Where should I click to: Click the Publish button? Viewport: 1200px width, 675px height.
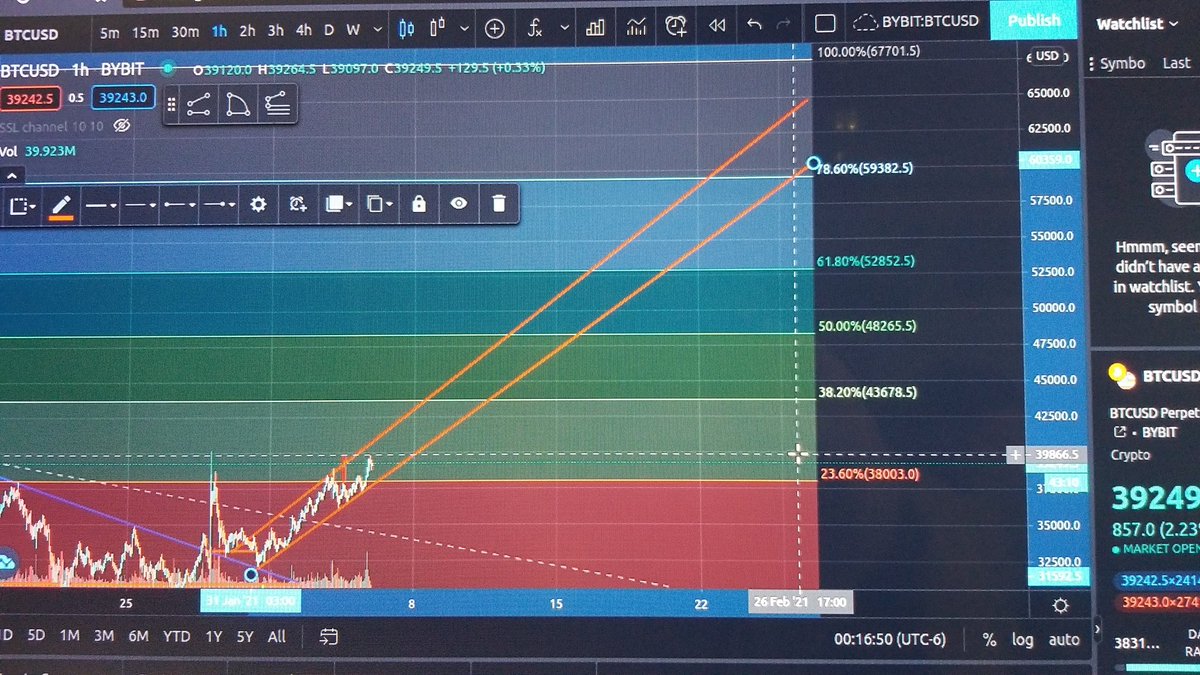pyautogui.click(x=1034, y=19)
